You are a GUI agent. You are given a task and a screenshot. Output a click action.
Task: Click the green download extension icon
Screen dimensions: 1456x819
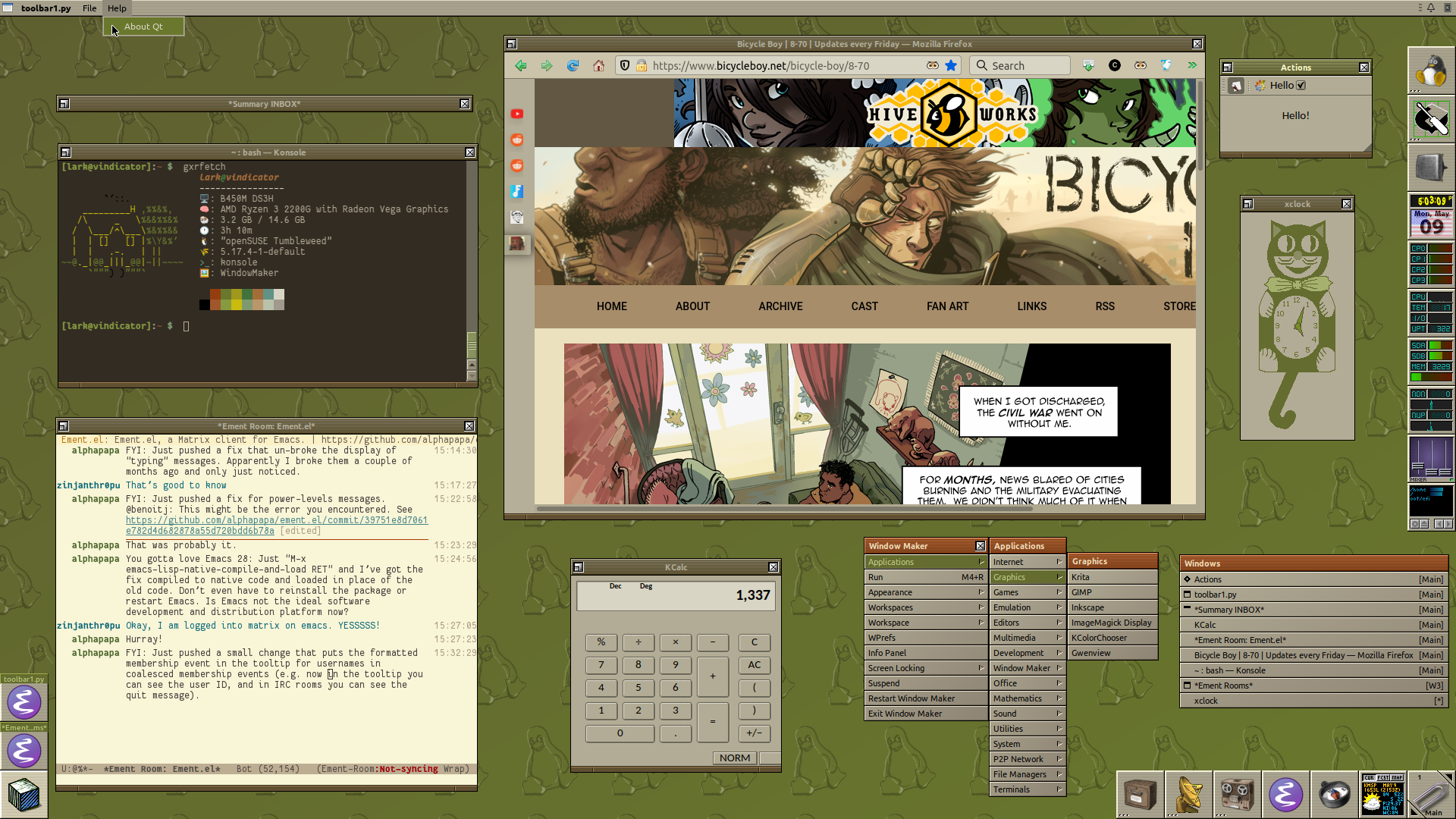click(1088, 66)
